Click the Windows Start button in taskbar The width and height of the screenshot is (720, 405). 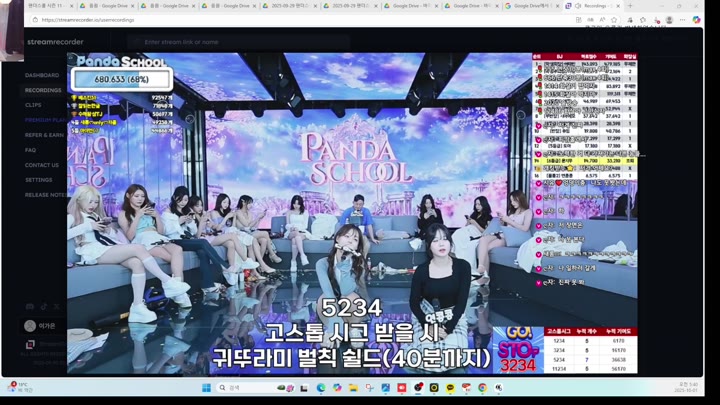point(205,387)
